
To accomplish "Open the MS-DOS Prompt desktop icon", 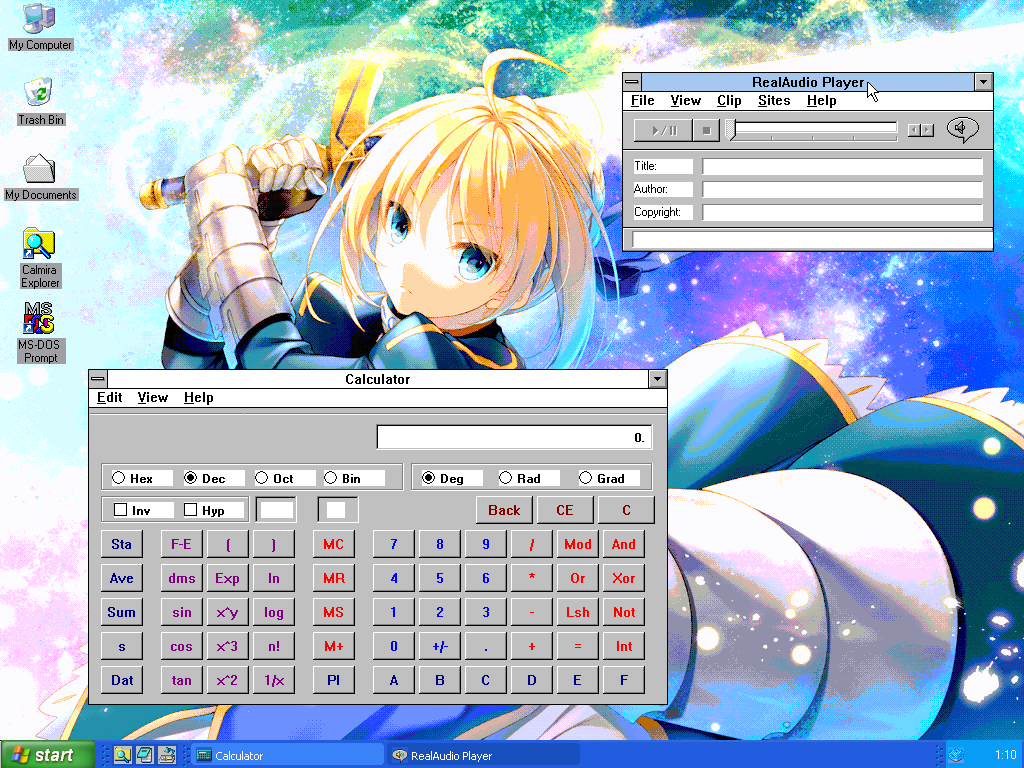I will point(40,318).
